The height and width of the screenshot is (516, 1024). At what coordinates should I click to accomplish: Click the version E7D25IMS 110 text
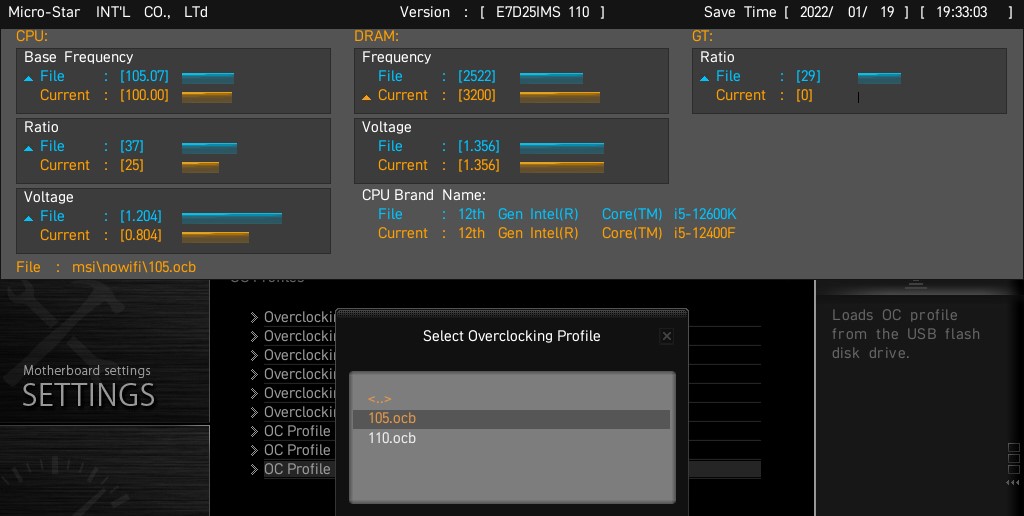(543, 12)
